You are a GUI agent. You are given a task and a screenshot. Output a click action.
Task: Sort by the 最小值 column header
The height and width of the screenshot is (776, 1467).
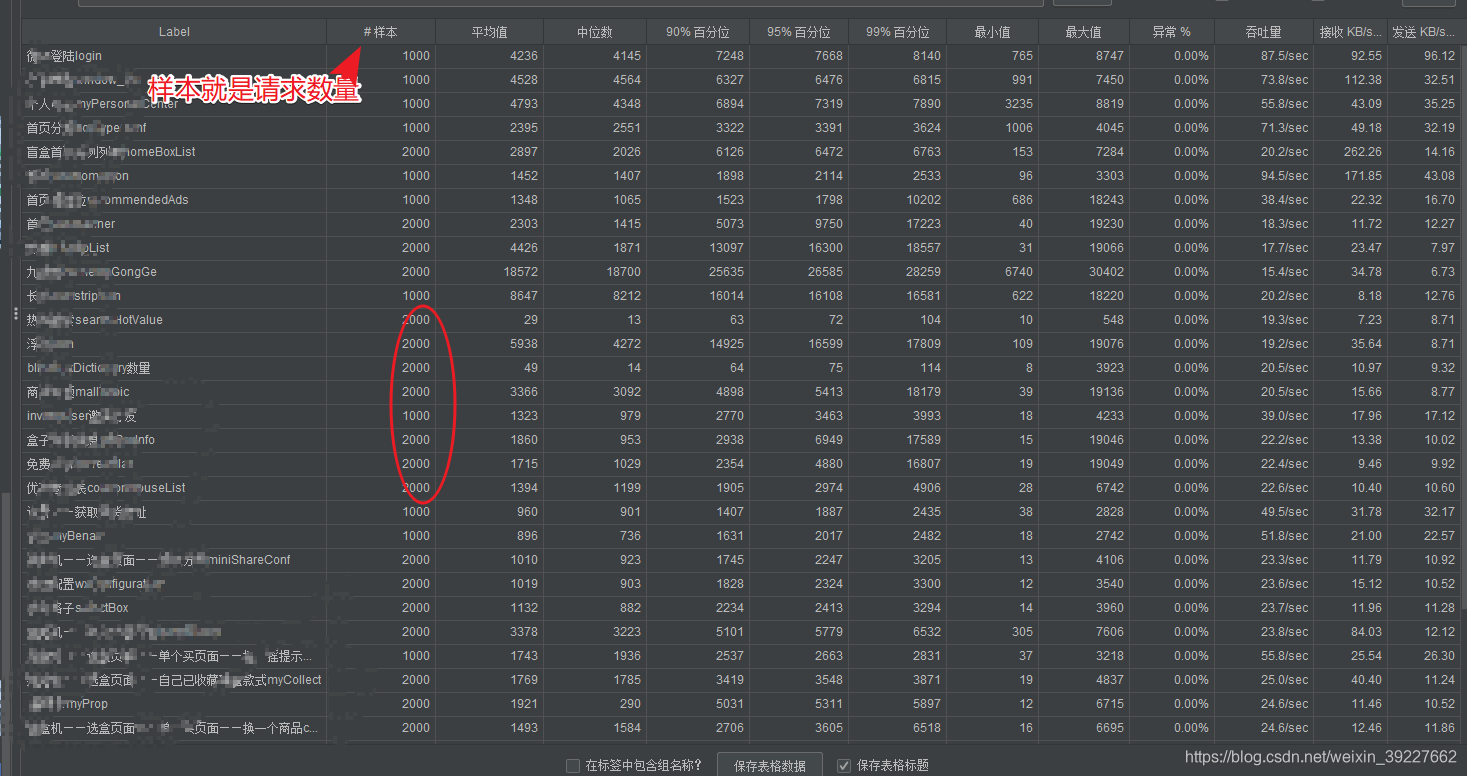[992, 32]
